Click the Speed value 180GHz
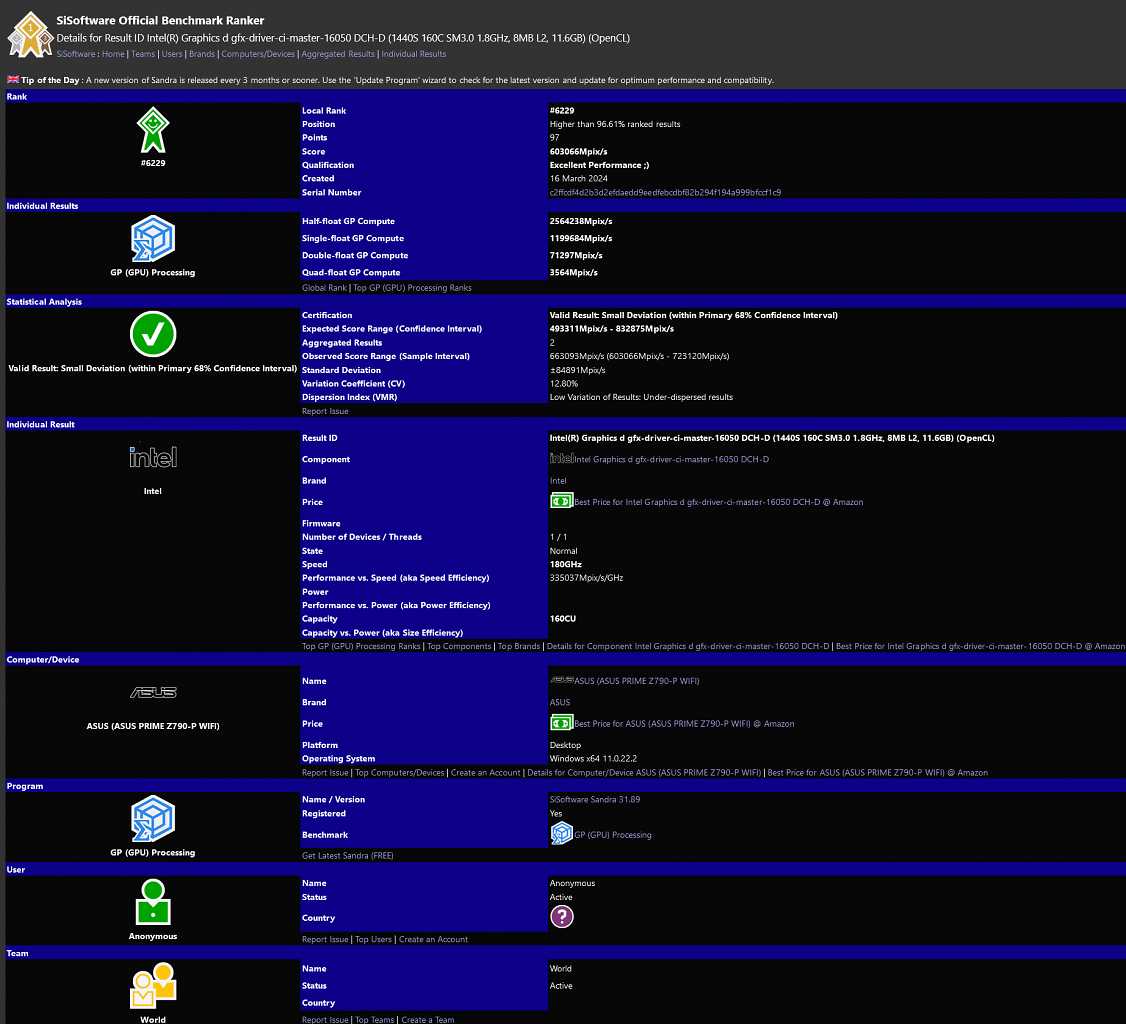The height and width of the screenshot is (1024, 1126). pyautogui.click(x=566, y=564)
